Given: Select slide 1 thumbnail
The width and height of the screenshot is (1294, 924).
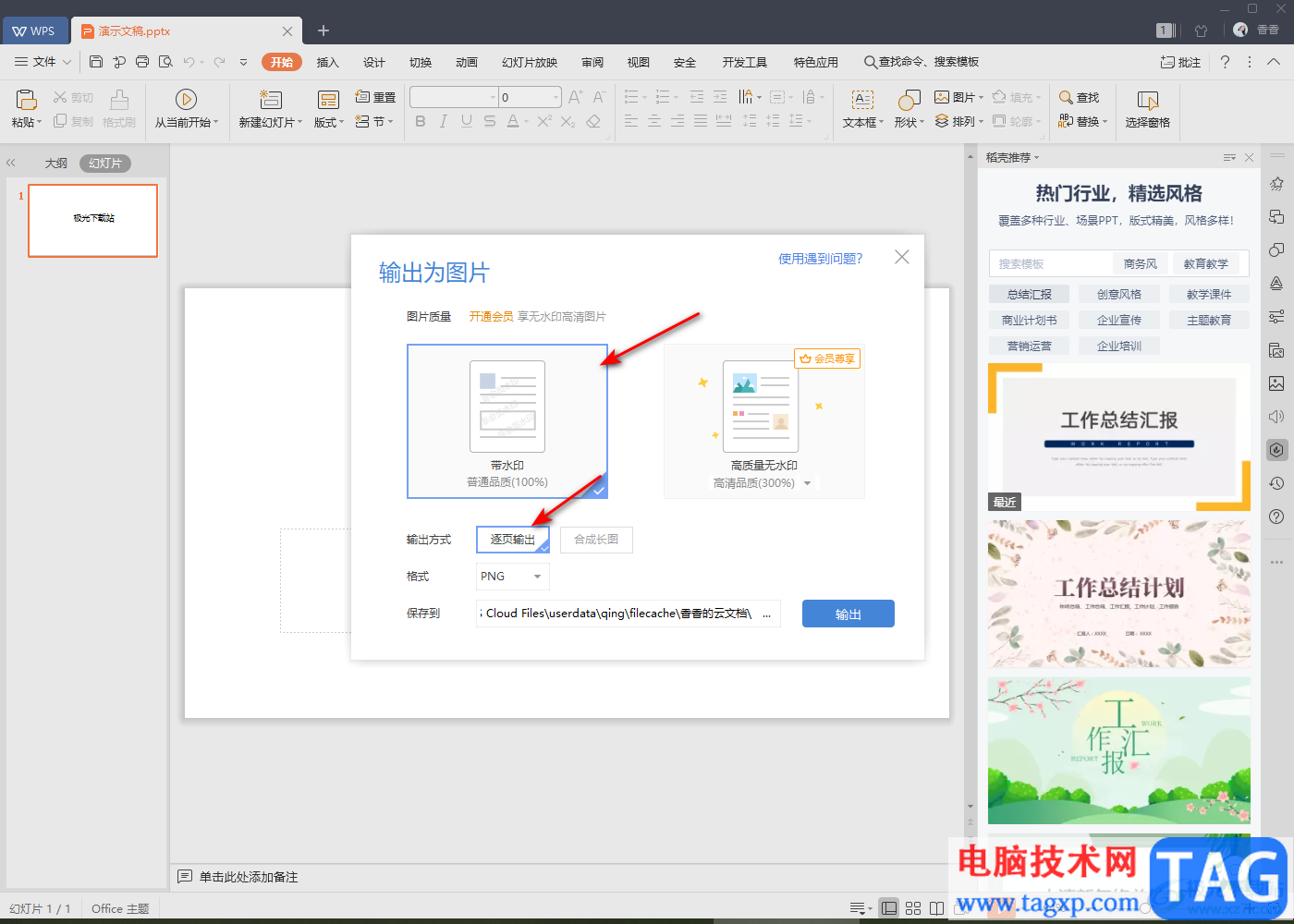Looking at the screenshot, I should point(93,220).
